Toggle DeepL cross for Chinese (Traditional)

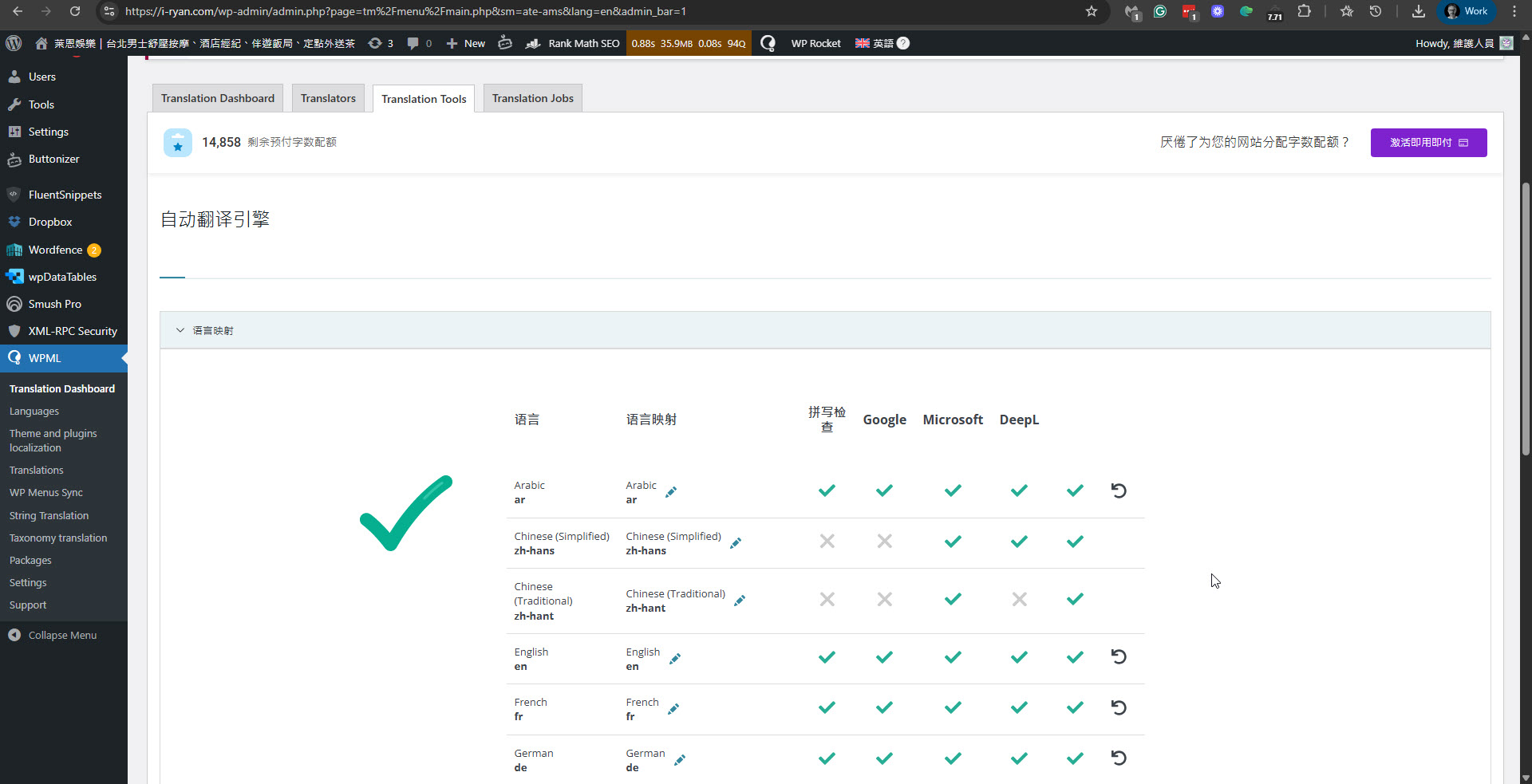pos(1019,599)
